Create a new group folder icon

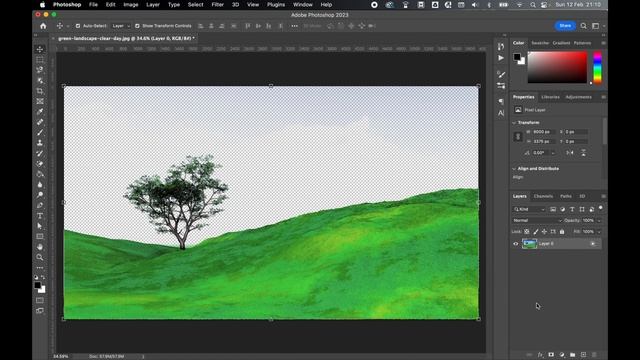[573, 355]
